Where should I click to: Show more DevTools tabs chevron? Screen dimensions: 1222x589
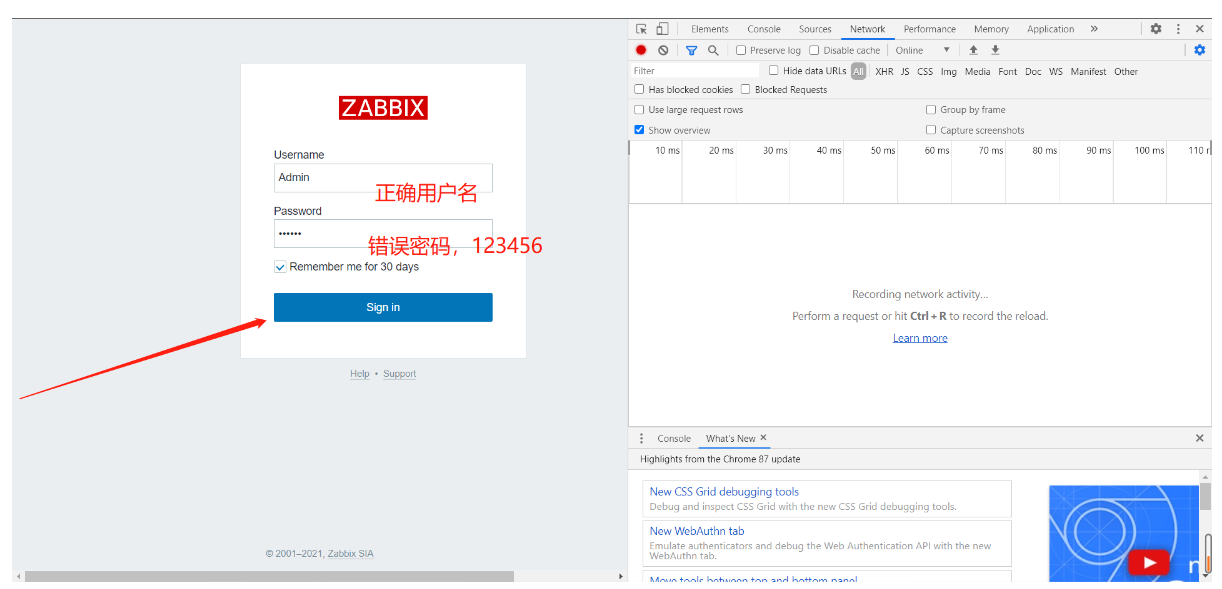point(1094,29)
